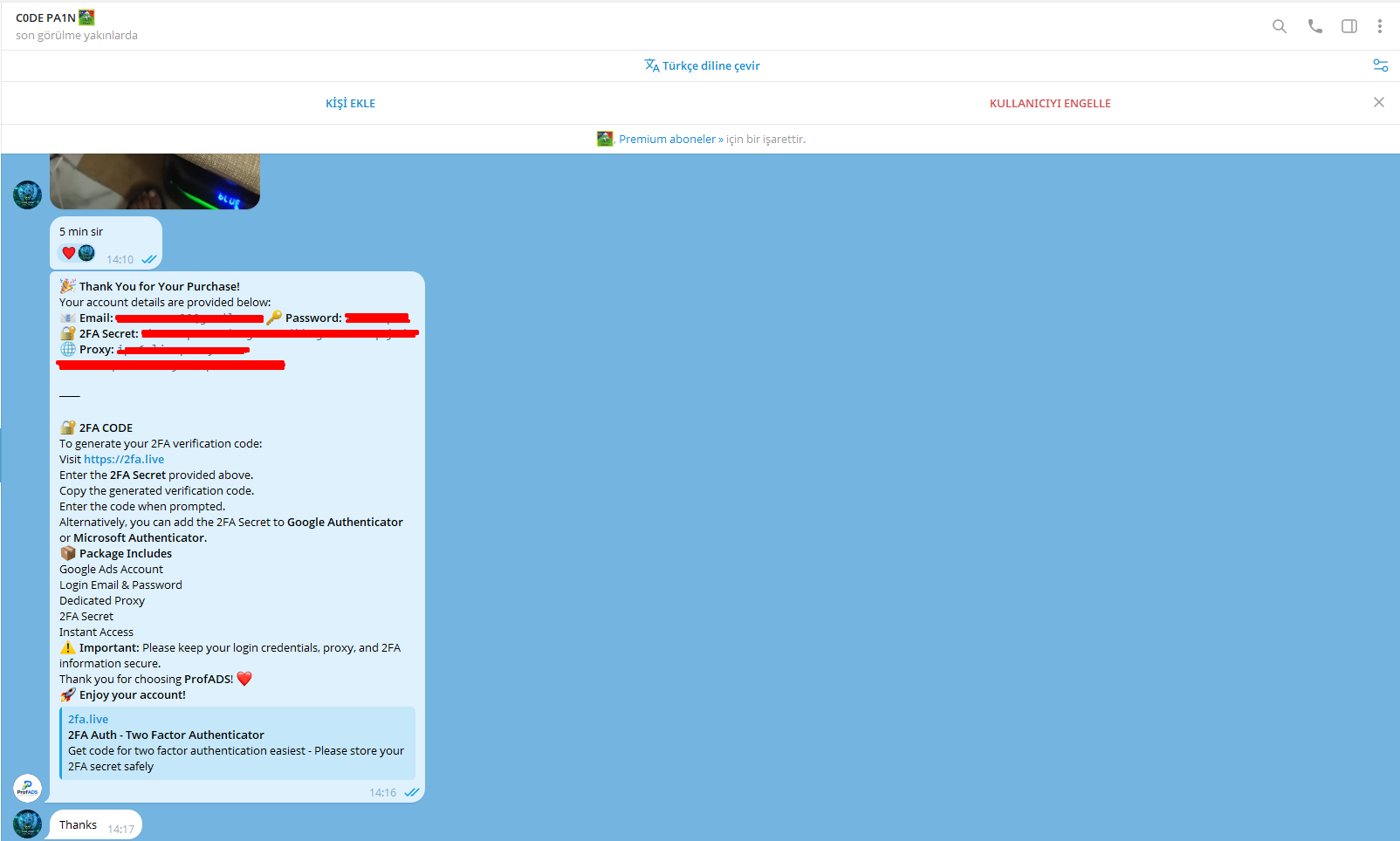This screenshot has width=1400, height=841.
Task: Click the 'Thanks' message text
Action: click(x=79, y=824)
